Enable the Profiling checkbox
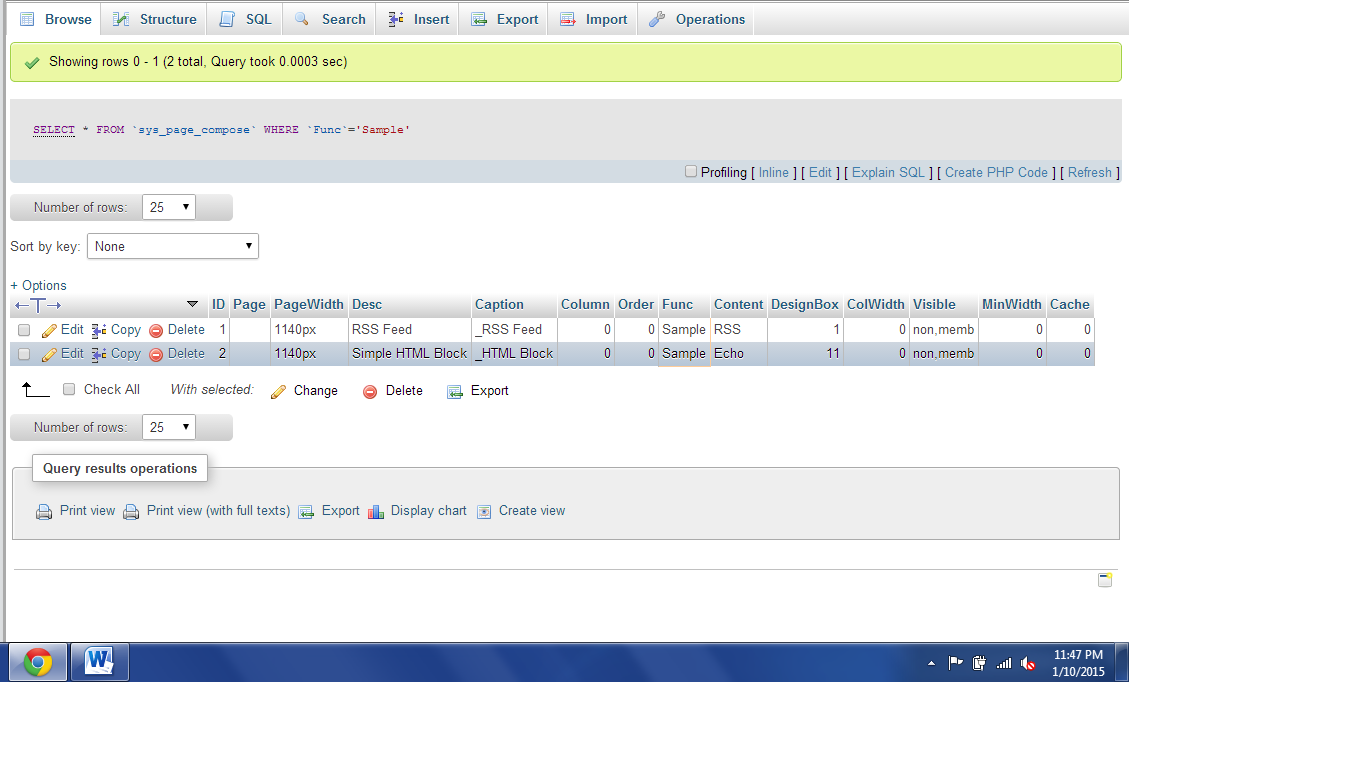This screenshot has height=768, width=1366. point(691,172)
